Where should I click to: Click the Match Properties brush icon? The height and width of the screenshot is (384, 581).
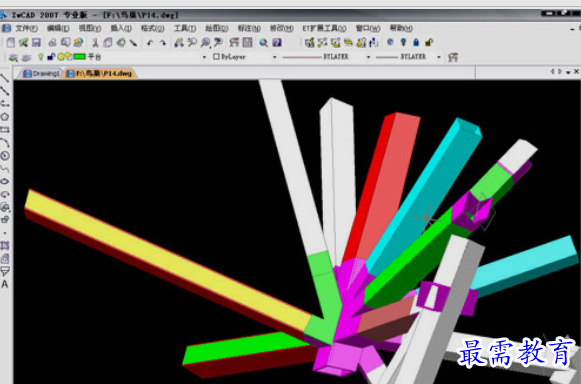point(133,42)
